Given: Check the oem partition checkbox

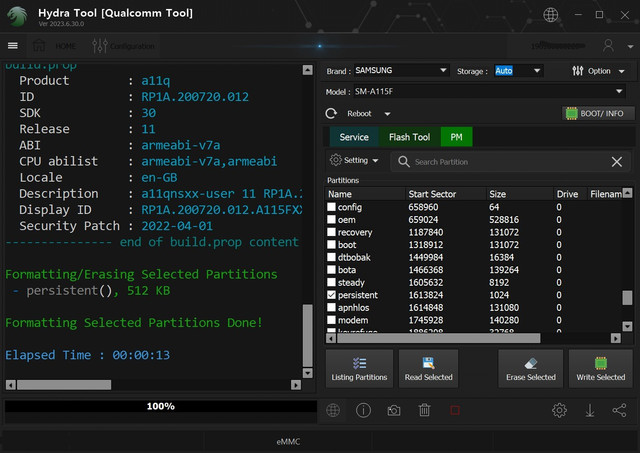Looking at the screenshot, I should (x=331, y=220).
